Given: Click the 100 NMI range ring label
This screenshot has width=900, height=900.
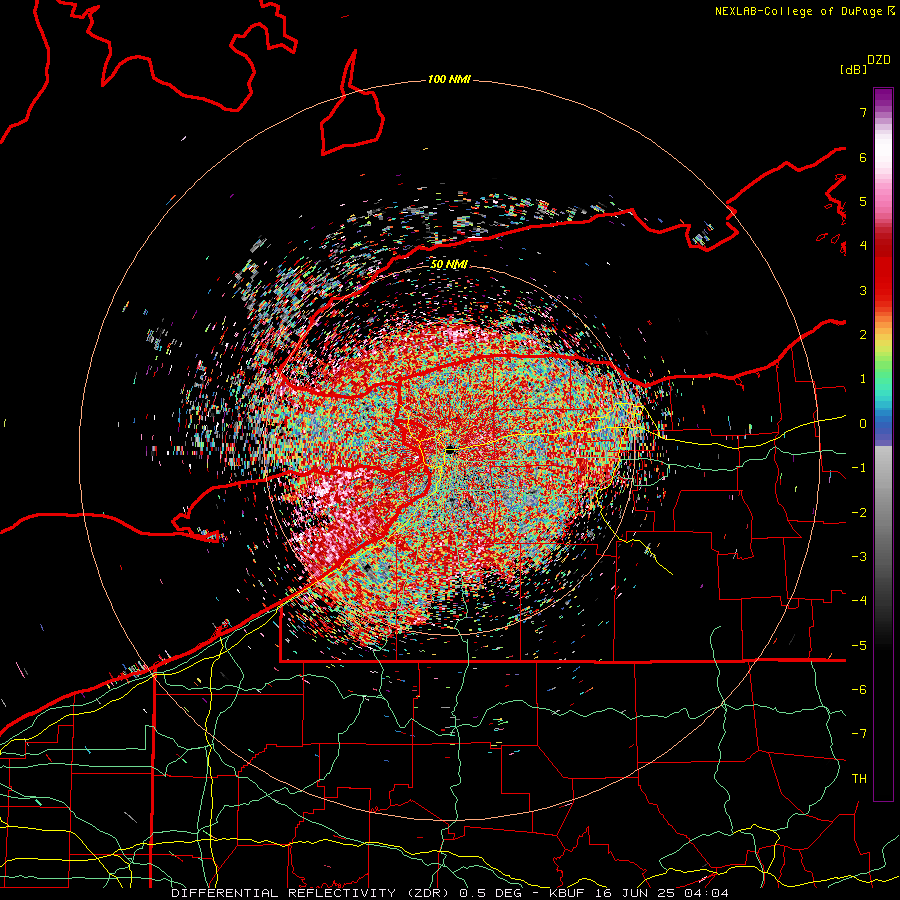Looking at the screenshot, I should pos(449,79).
